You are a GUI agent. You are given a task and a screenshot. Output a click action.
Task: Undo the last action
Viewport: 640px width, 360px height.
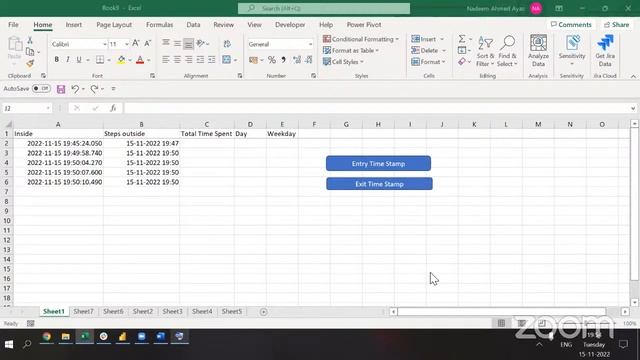pos(75,89)
